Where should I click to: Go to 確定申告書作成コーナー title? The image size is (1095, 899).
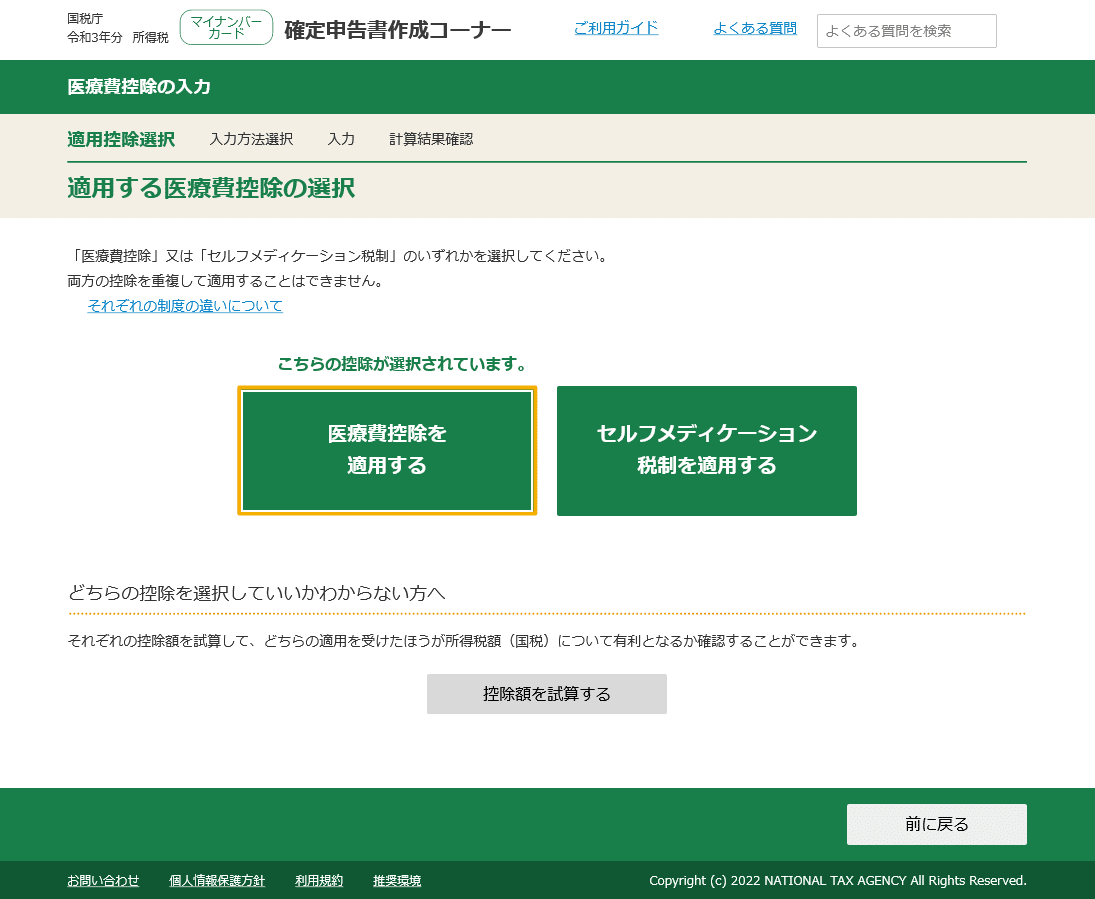click(396, 29)
